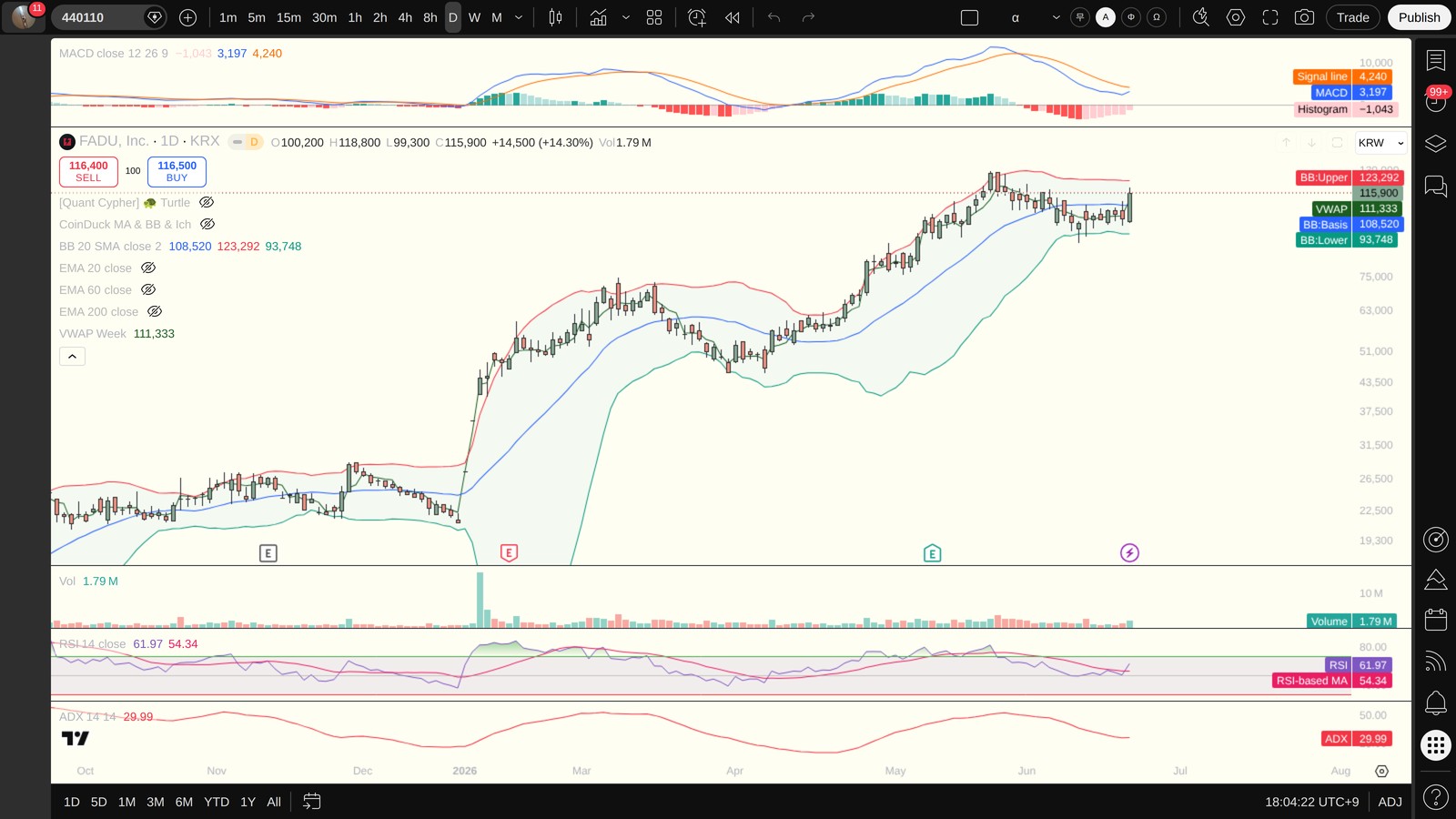Enter fullscreen mode
1456x819 pixels.
(x=1270, y=17)
